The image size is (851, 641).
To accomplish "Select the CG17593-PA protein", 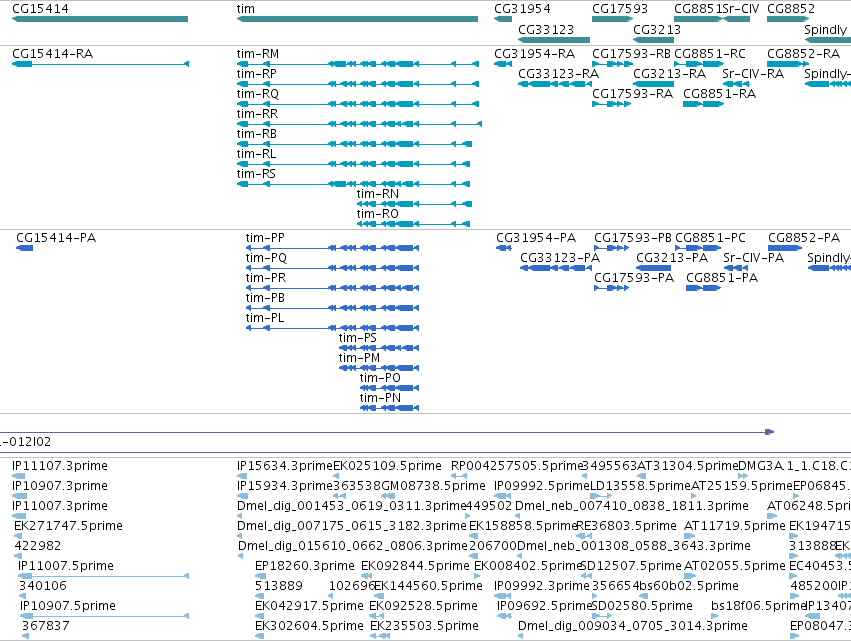I will click(x=612, y=288).
